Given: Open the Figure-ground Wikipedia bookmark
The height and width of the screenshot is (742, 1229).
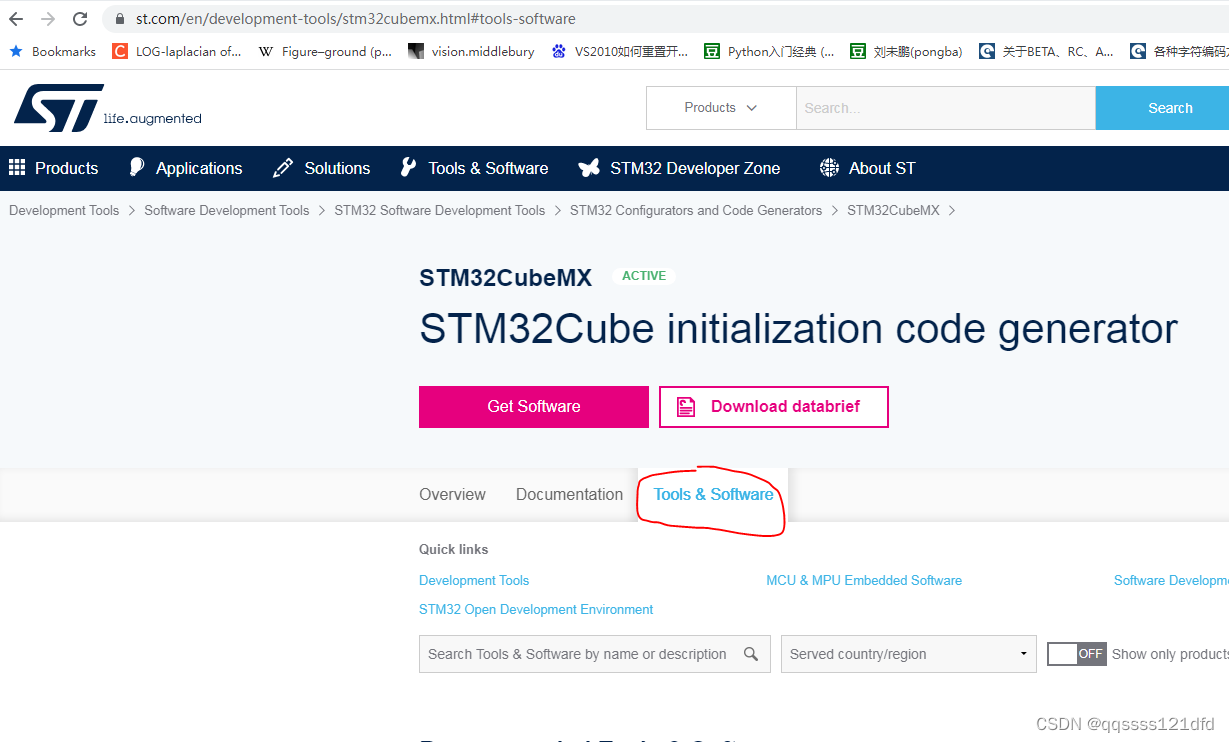Looking at the screenshot, I should 325,51.
